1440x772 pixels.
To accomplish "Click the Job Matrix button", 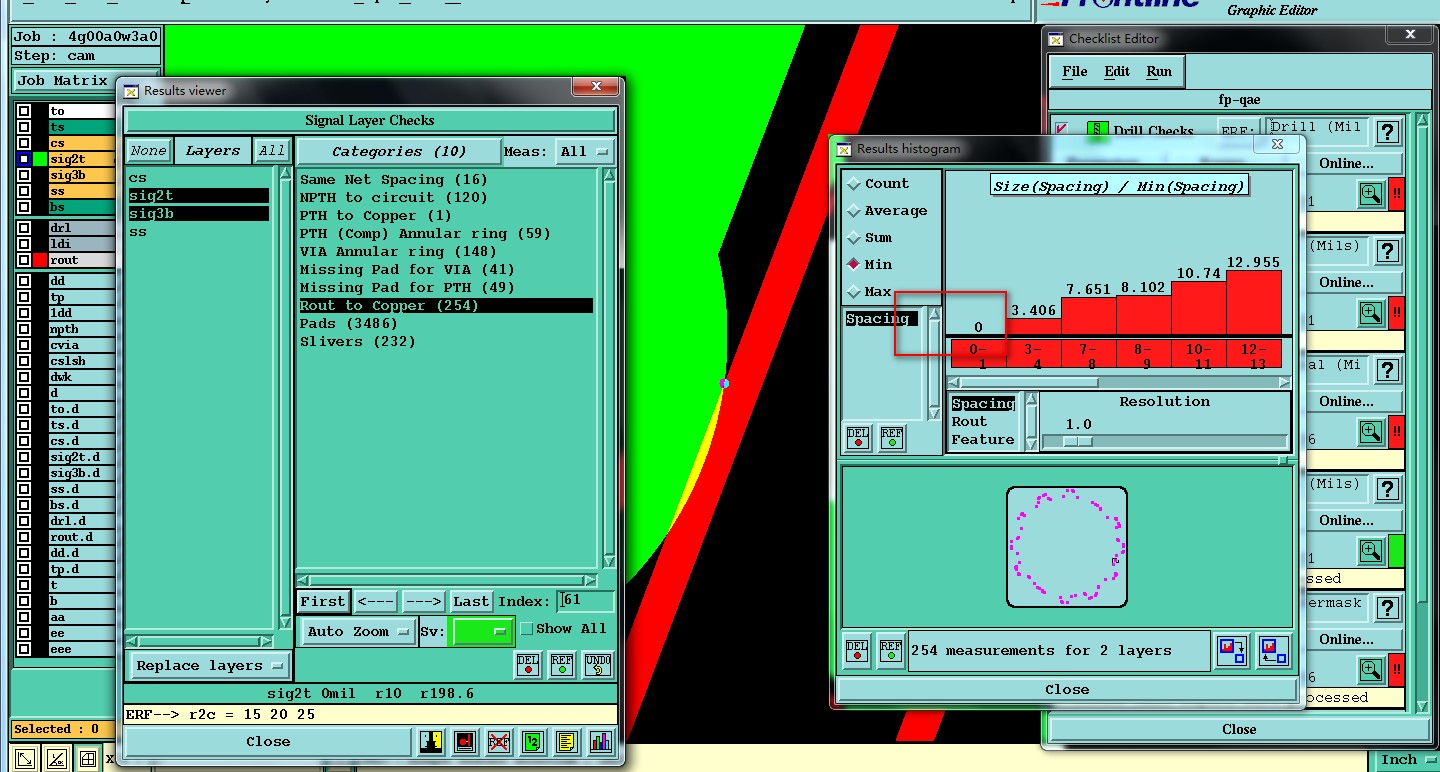I will coord(62,80).
